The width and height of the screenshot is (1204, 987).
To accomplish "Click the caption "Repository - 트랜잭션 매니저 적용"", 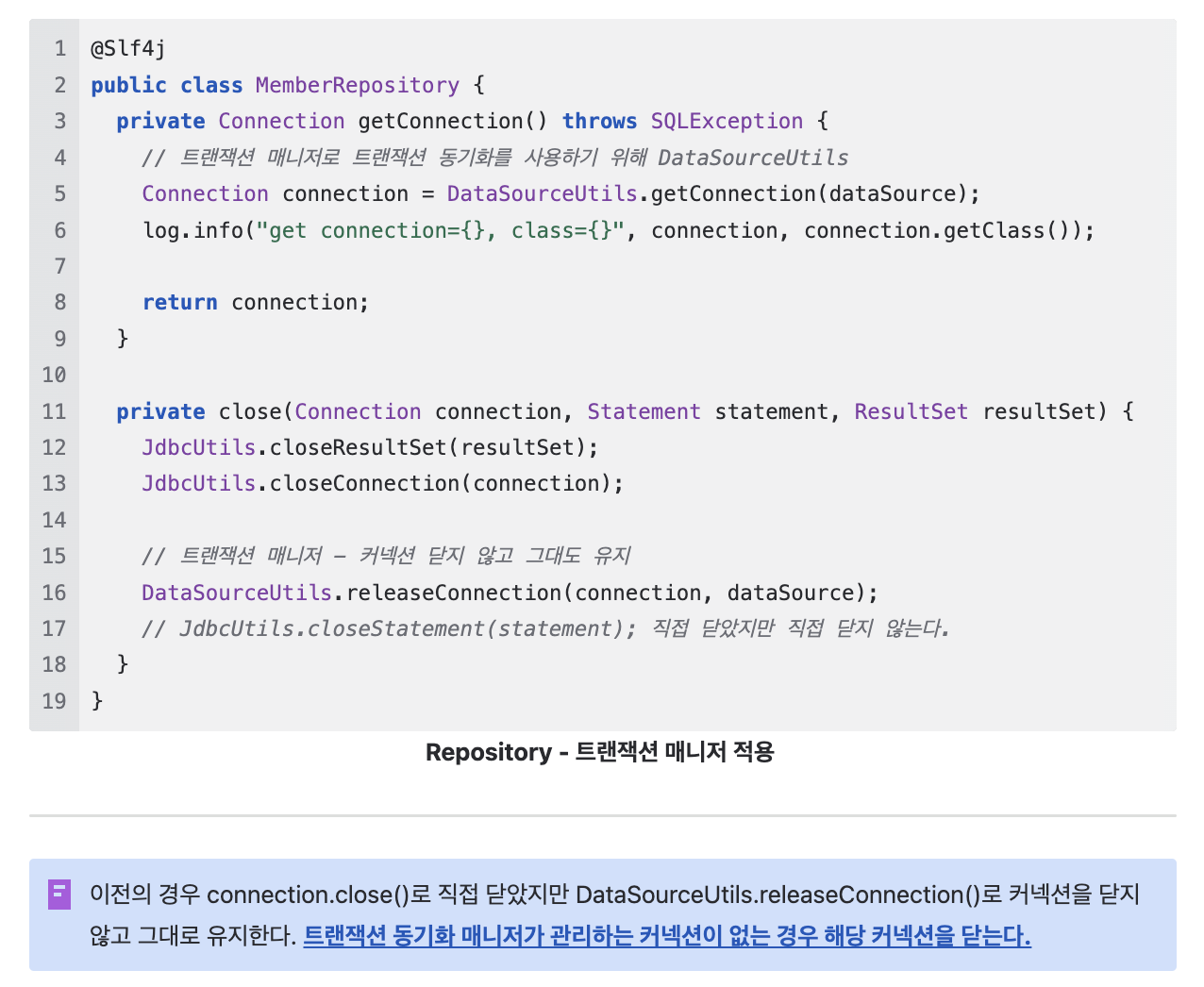I will tap(600, 752).
